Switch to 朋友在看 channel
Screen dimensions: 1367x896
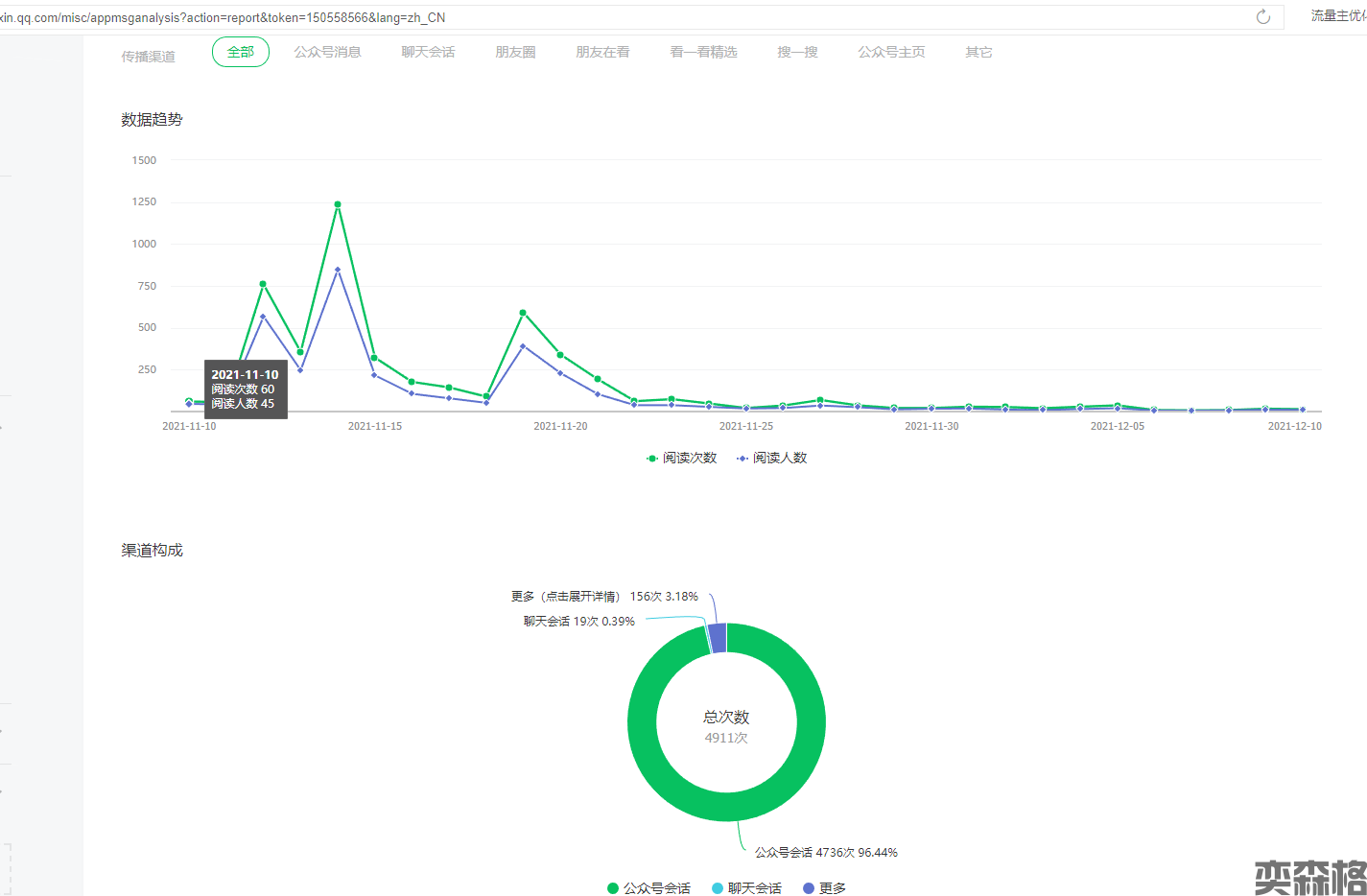[602, 52]
